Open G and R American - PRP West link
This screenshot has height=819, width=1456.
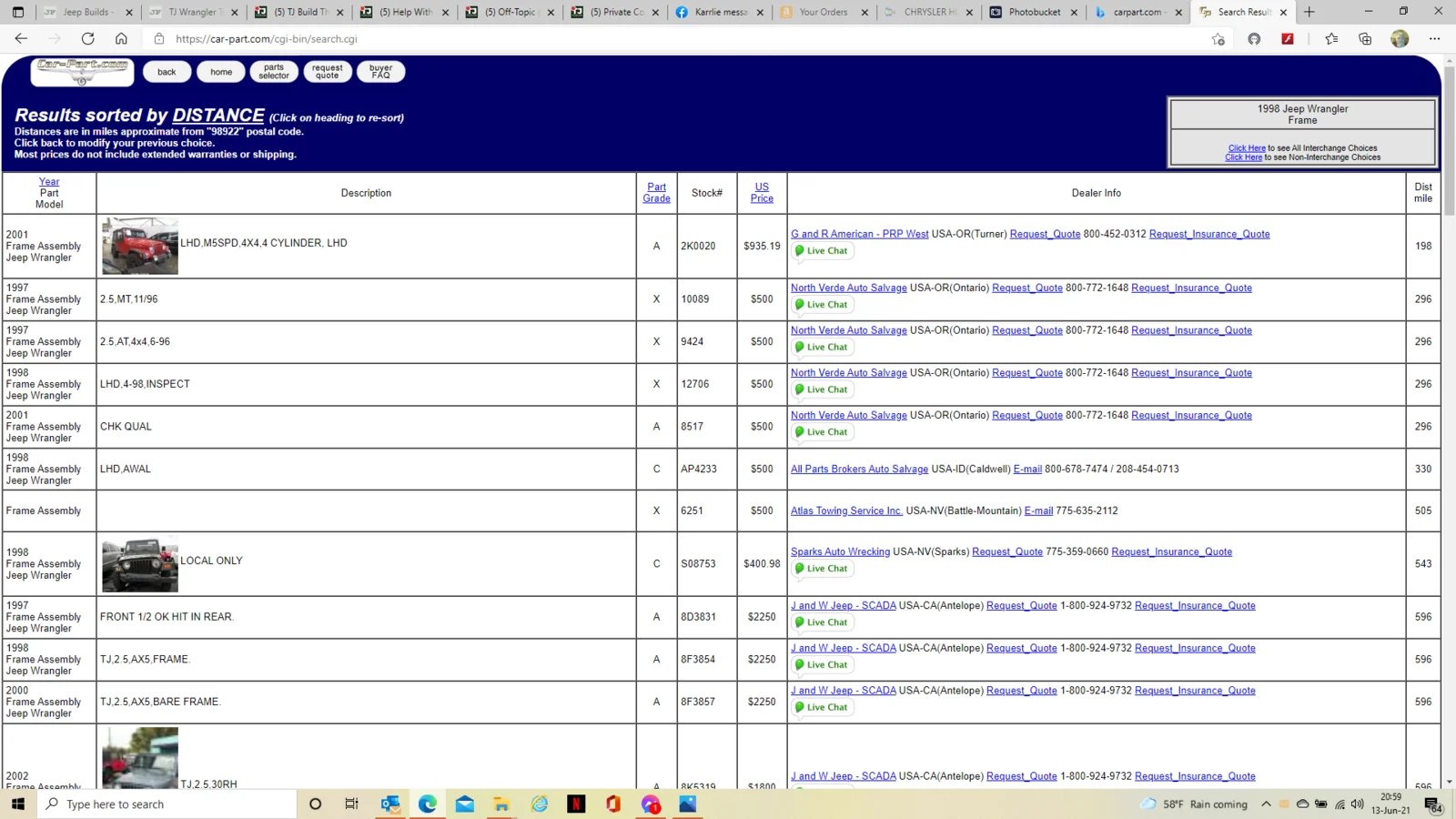coord(860,234)
